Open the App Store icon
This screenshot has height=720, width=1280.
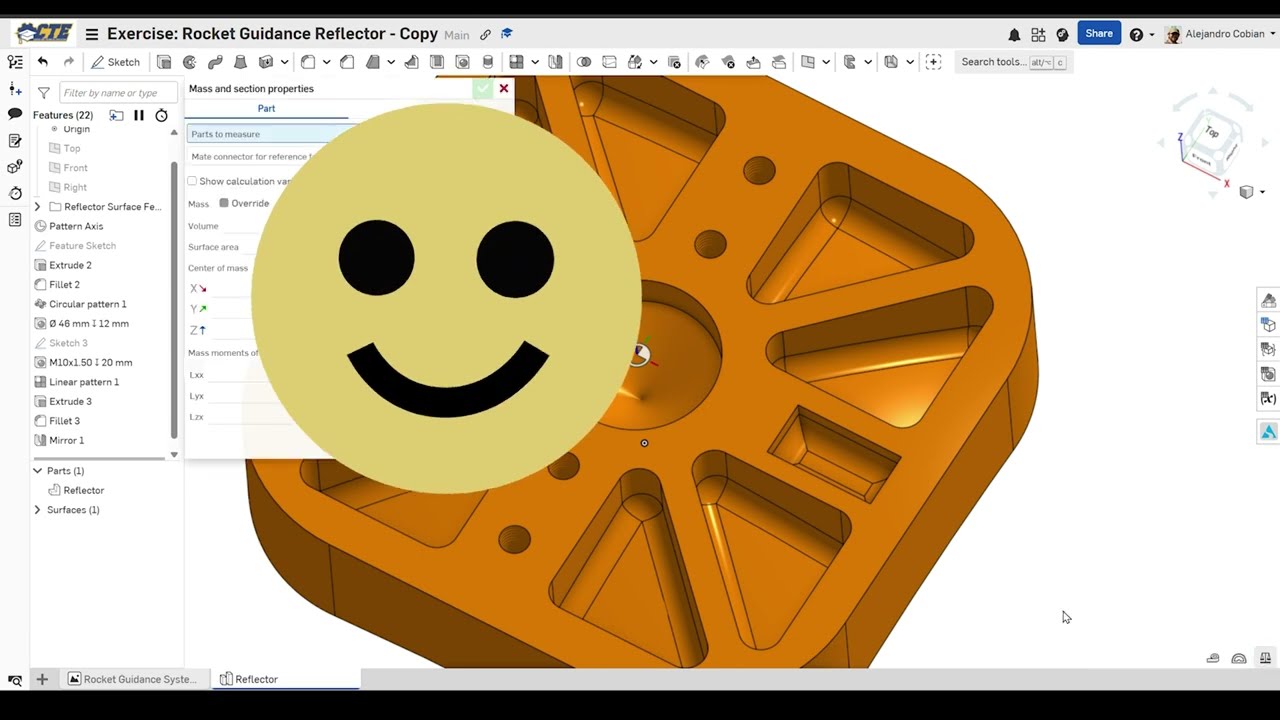(x=1038, y=34)
